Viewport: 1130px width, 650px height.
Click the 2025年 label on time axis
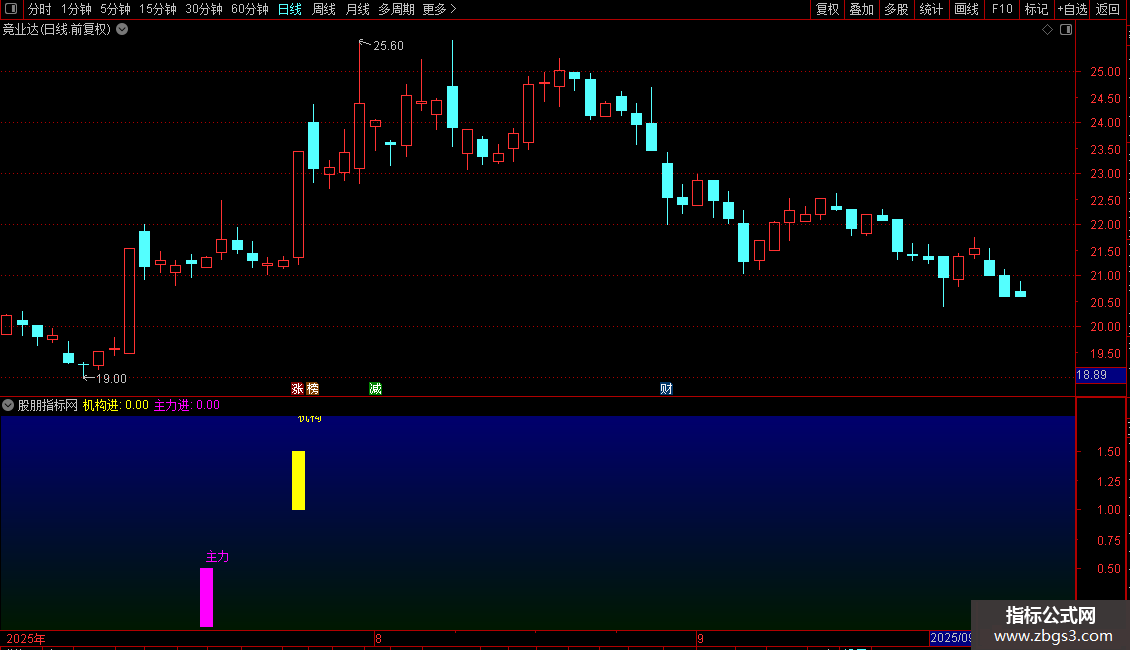[26, 638]
